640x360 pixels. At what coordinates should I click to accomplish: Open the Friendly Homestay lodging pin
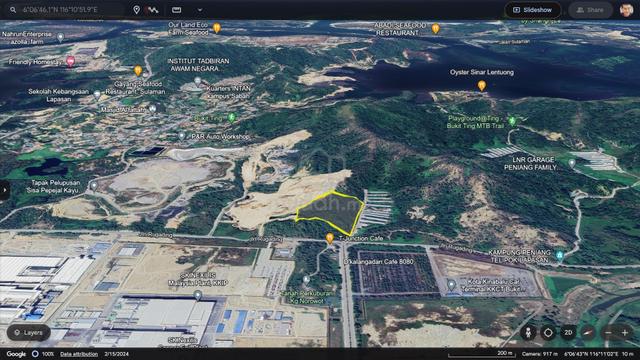pos(71,62)
